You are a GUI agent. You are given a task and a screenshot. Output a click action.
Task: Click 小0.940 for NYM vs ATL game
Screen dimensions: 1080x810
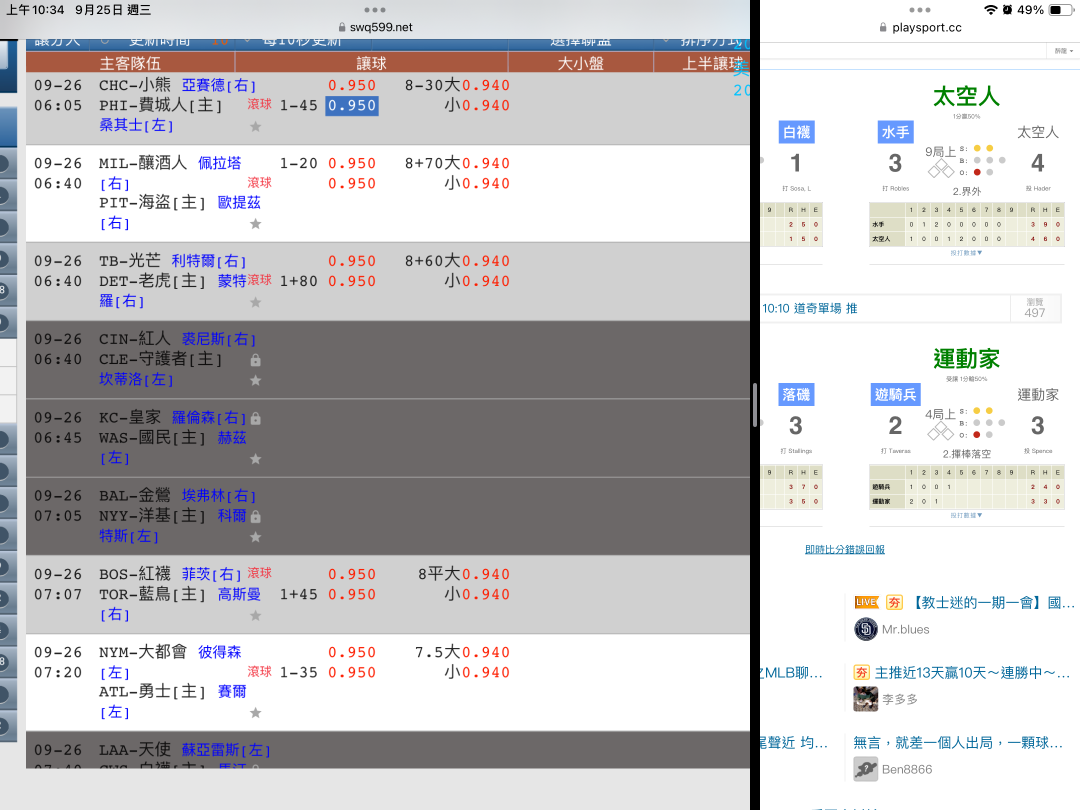[477, 673]
